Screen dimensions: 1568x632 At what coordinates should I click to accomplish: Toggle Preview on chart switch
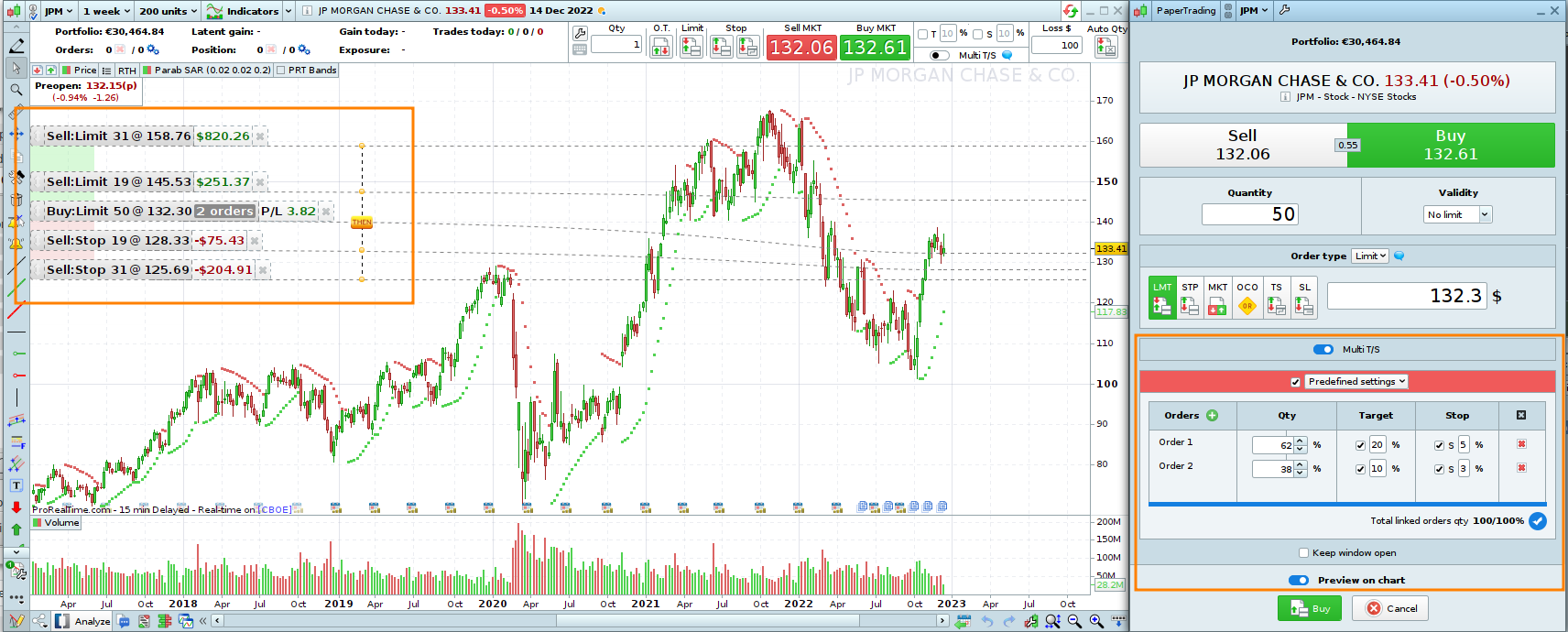pos(1299,580)
